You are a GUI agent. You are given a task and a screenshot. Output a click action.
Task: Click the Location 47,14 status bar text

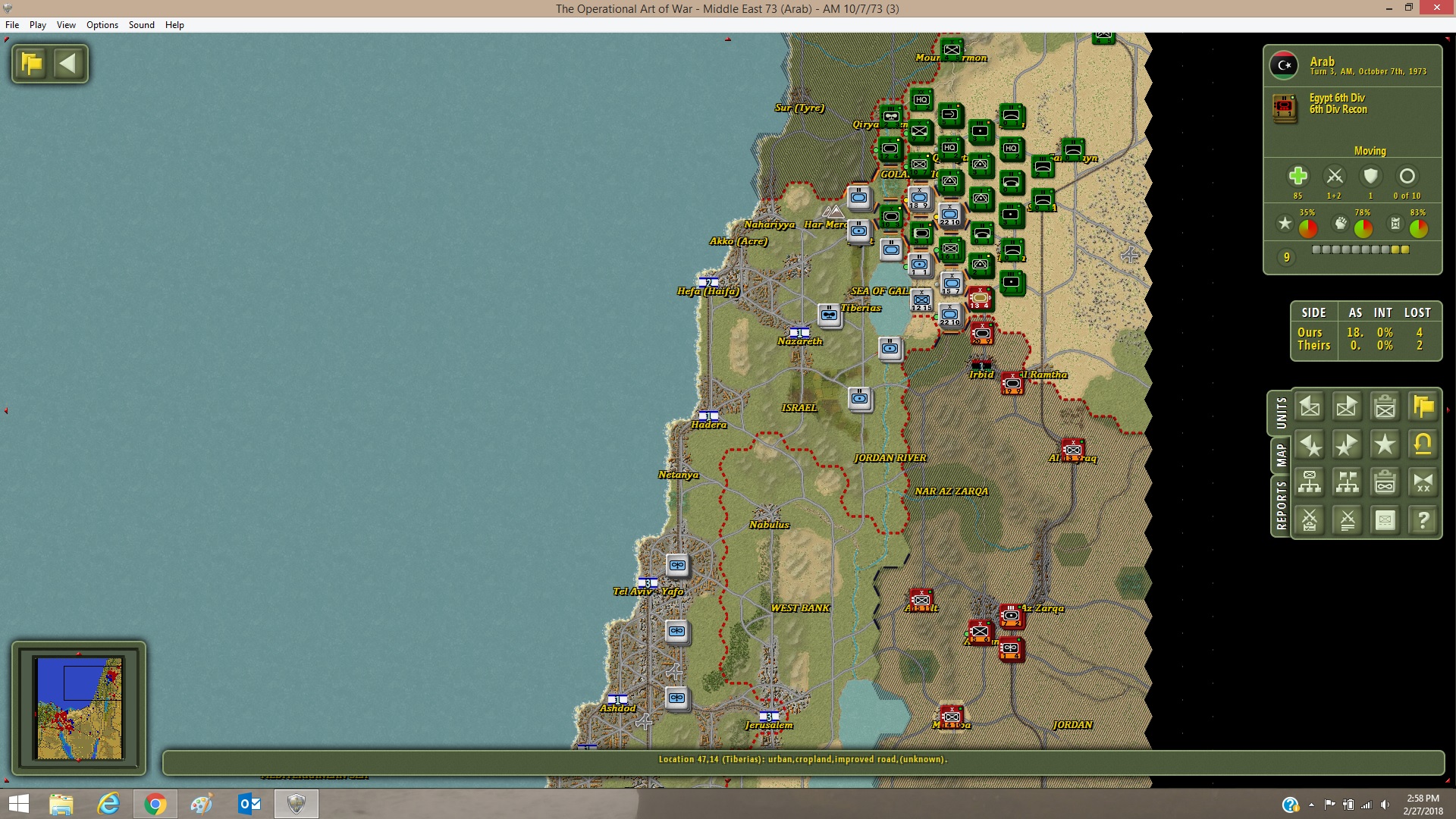pyautogui.click(x=803, y=759)
